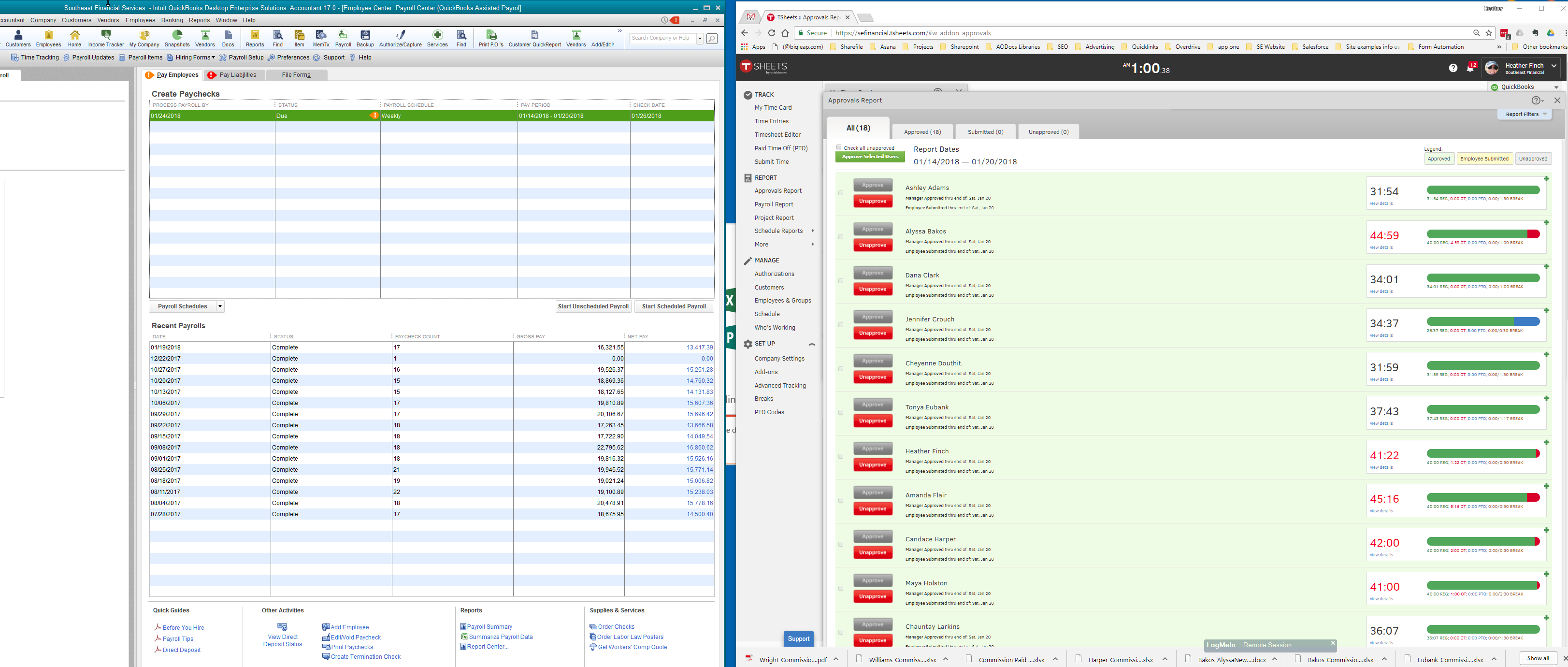Open Services toolbar icon
The image size is (1568, 667).
click(x=437, y=38)
